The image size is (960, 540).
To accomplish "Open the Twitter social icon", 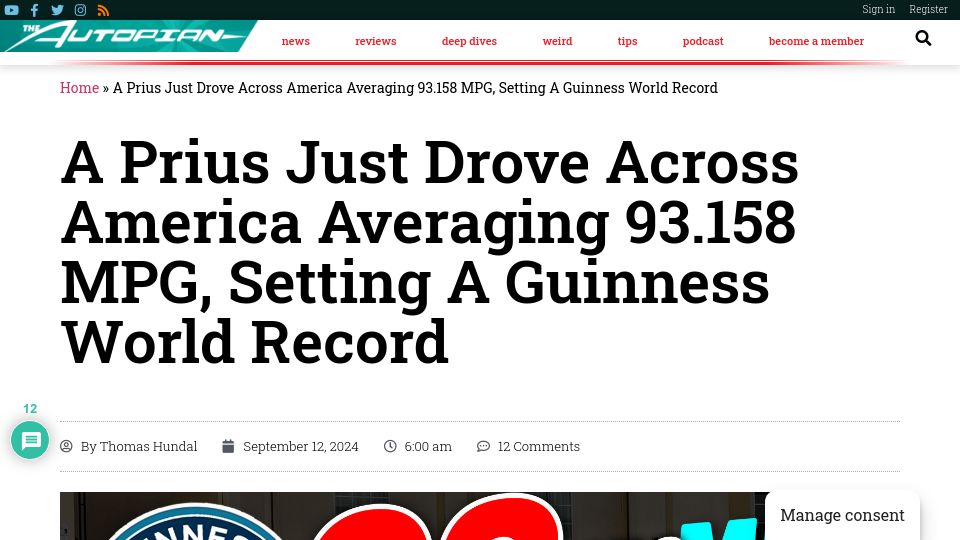I will [58, 10].
